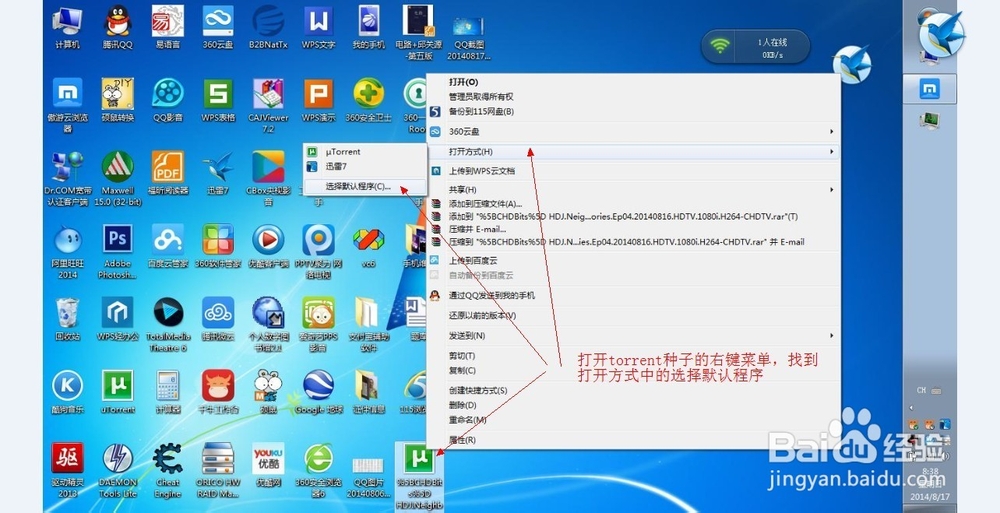
Task: Open Cheat Engine desktop shortcut
Action: pos(168,470)
